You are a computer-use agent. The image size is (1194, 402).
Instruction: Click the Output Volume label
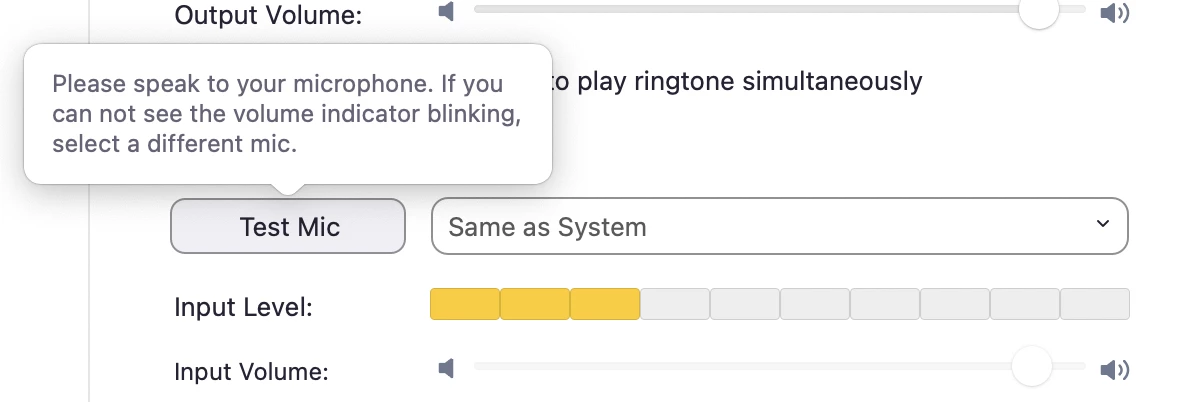pyautogui.click(x=269, y=15)
